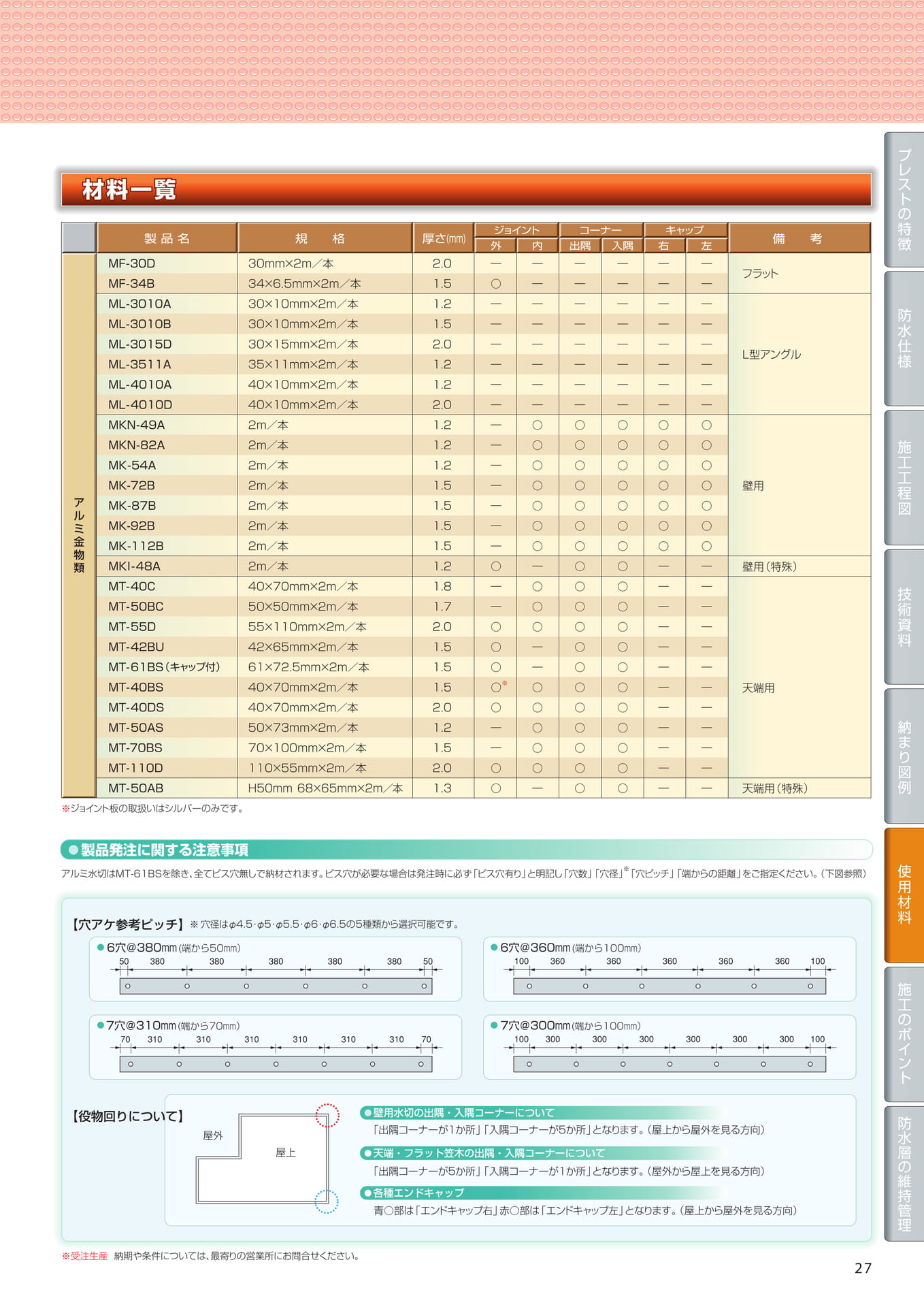Select product name MKI-48A

(x=134, y=566)
